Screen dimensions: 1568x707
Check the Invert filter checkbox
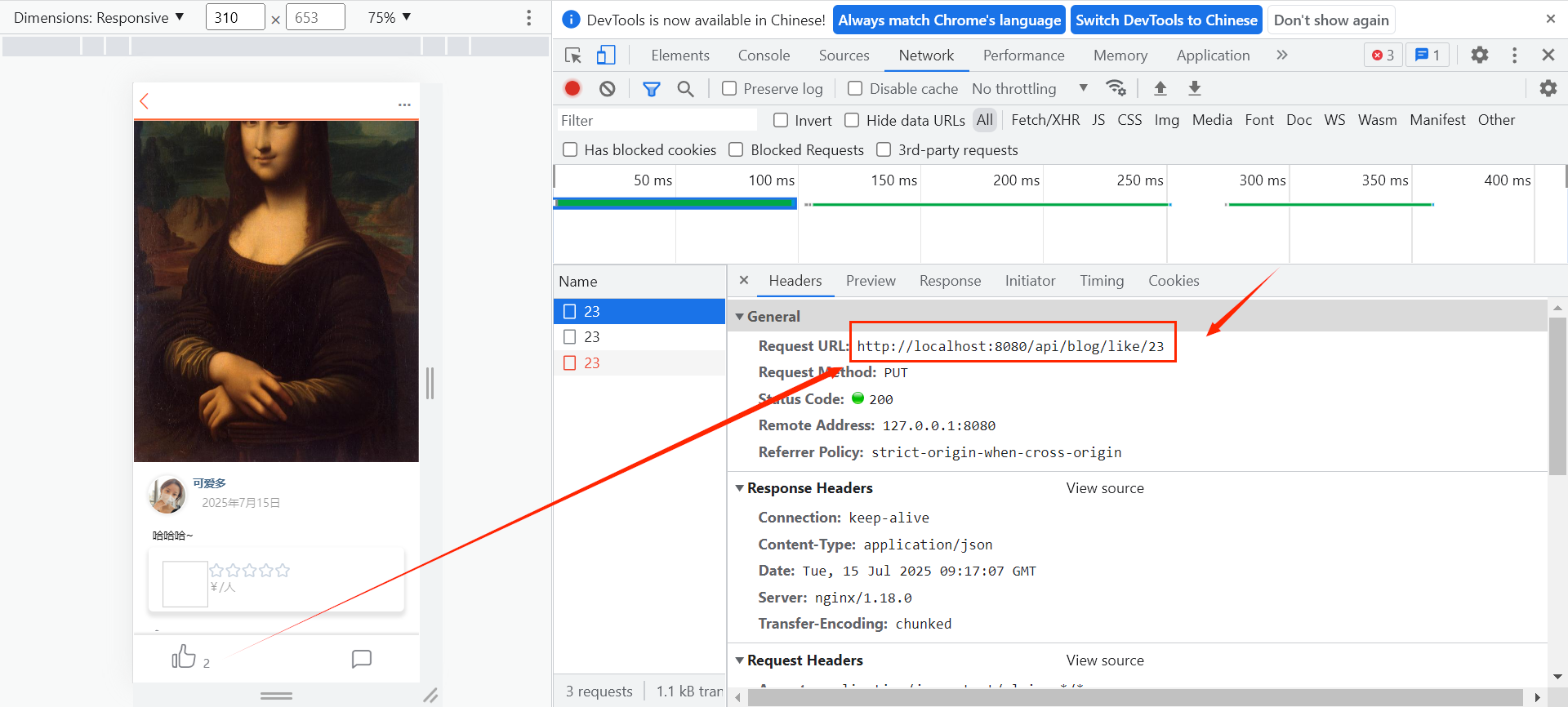pos(781,120)
